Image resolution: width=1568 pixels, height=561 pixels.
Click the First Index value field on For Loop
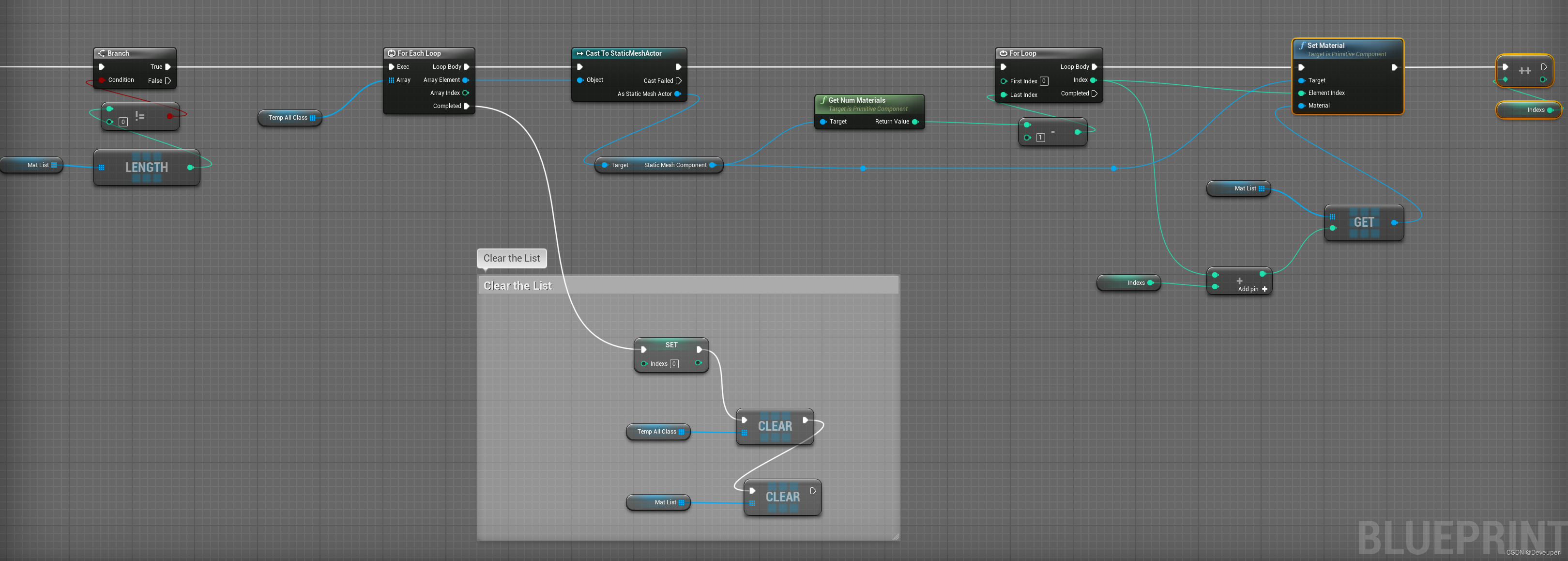click(1045, 80)
